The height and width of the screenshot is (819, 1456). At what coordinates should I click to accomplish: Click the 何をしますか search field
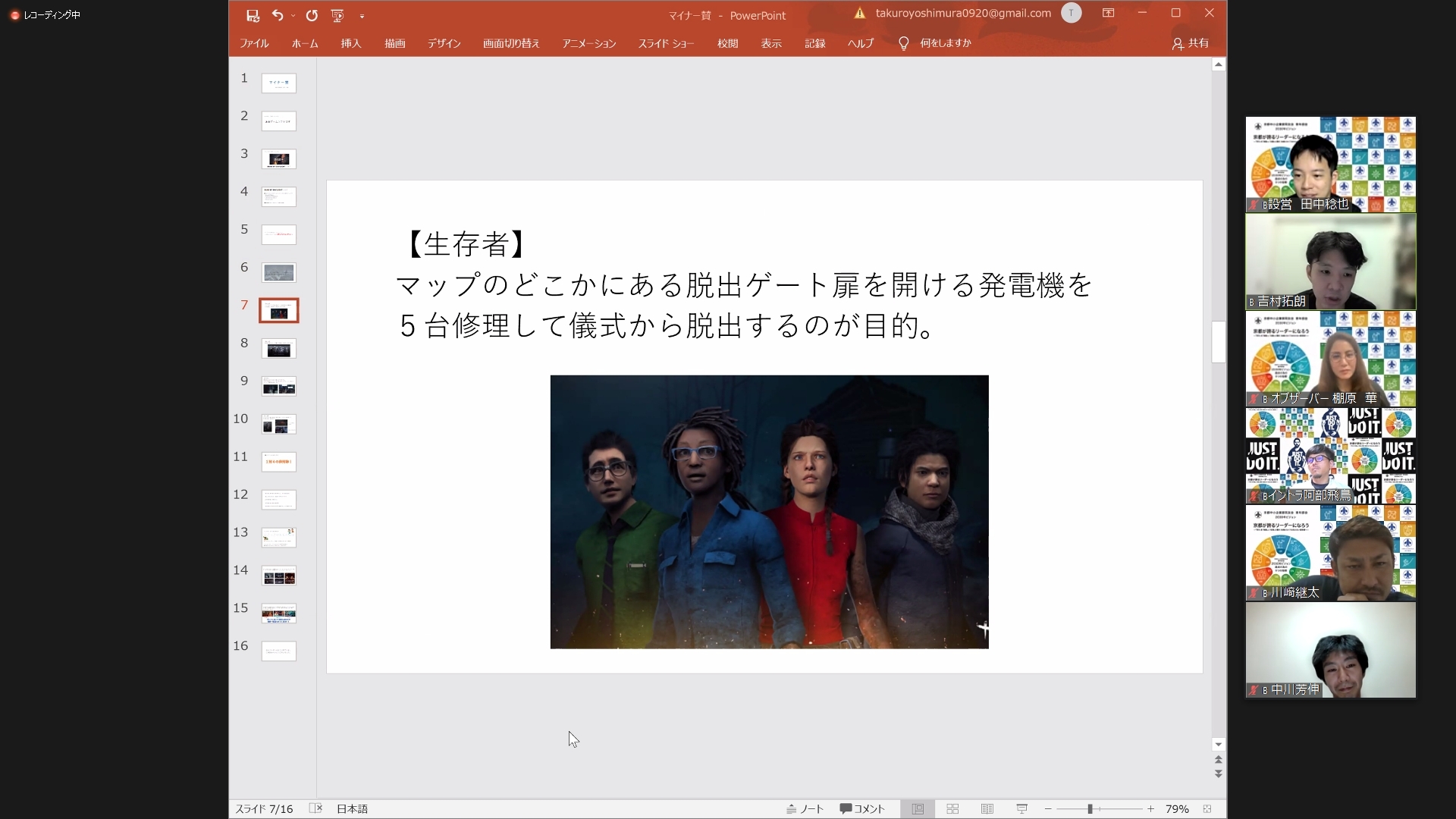pos(945,43)
